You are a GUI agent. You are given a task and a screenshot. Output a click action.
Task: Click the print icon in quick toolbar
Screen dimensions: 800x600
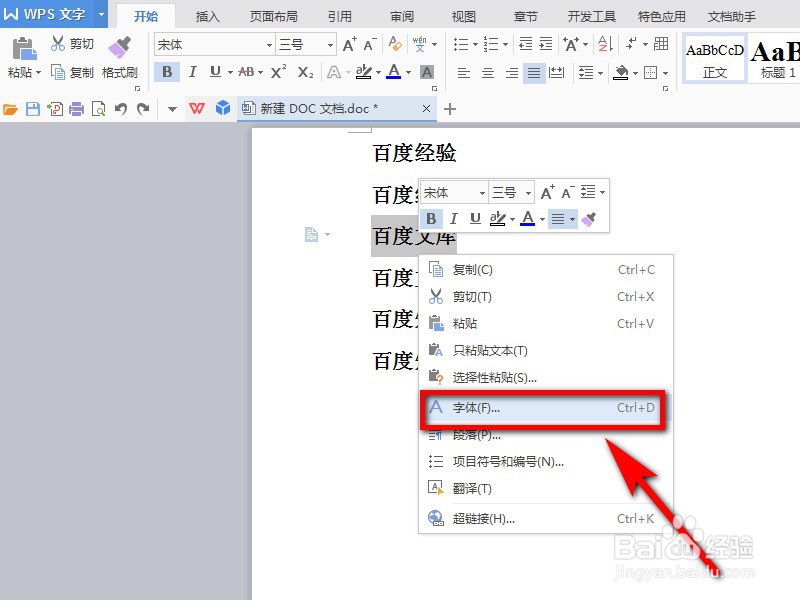77,109
